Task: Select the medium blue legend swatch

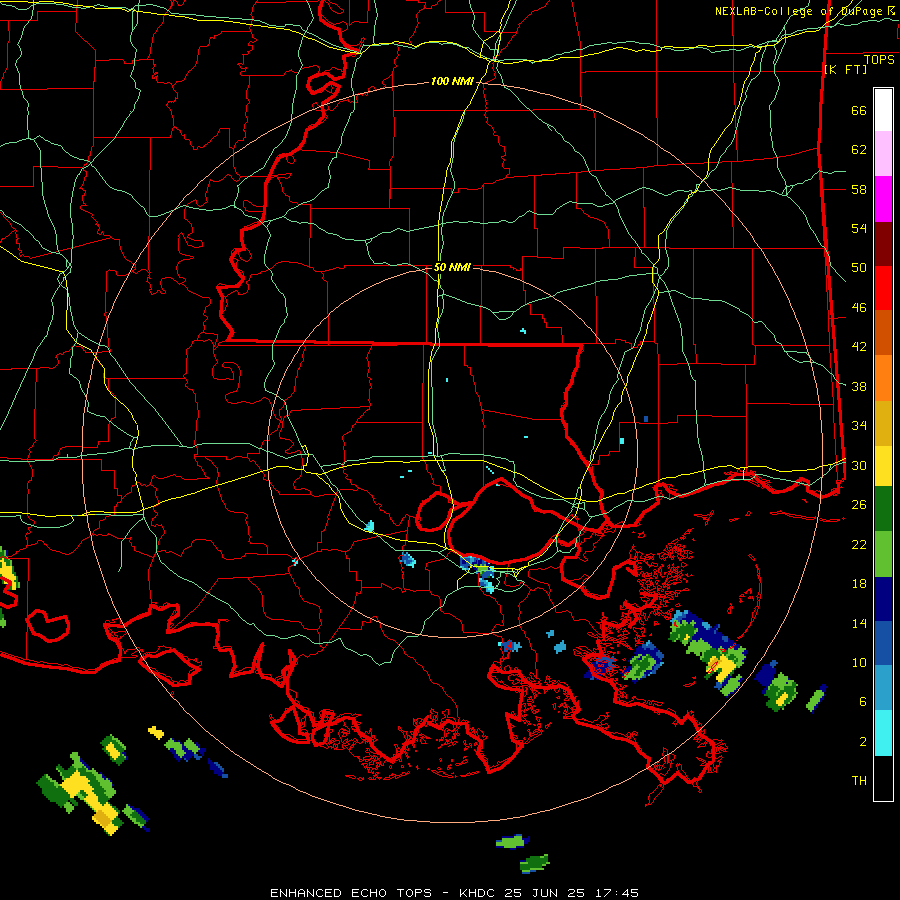Action: coord(883,643)
